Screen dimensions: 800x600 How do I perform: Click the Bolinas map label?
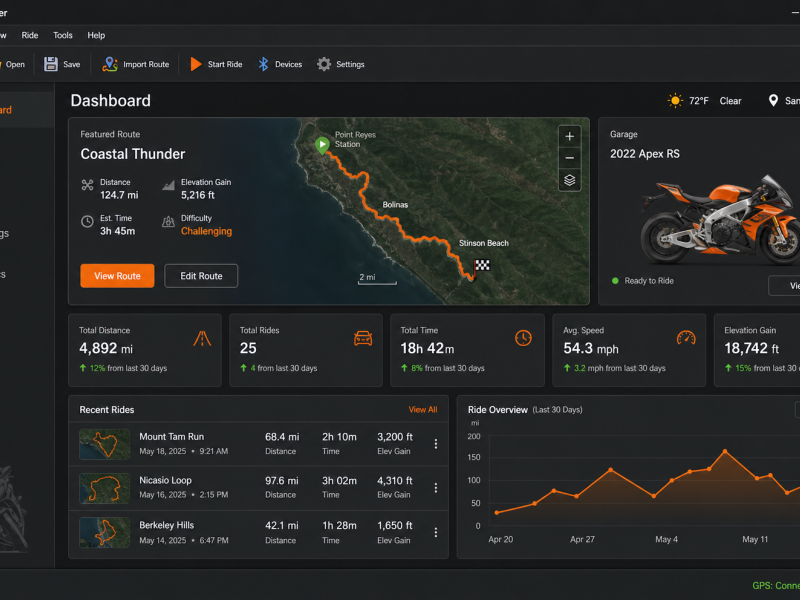[395, 205]
